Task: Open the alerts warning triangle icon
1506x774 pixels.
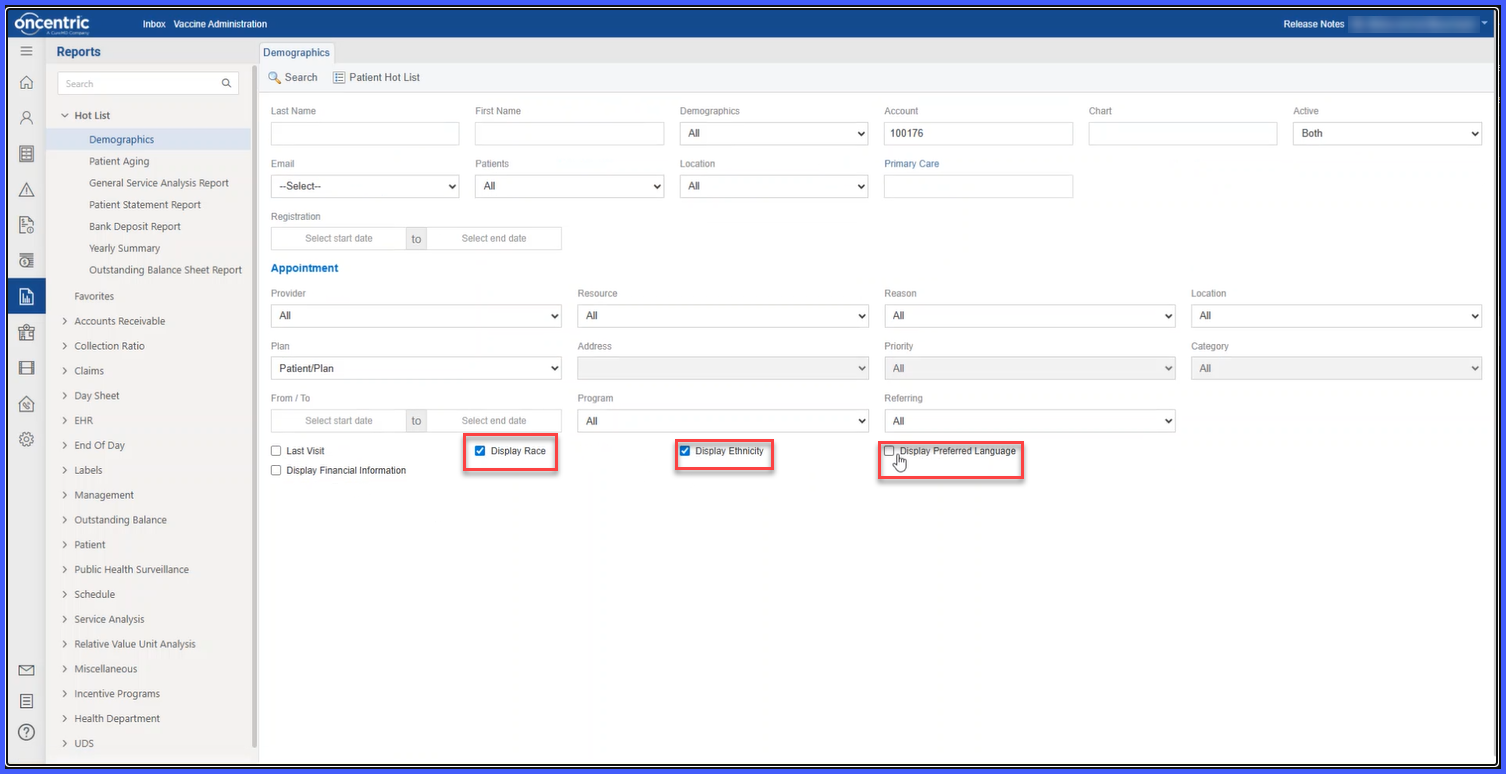Action: [27, 190]
